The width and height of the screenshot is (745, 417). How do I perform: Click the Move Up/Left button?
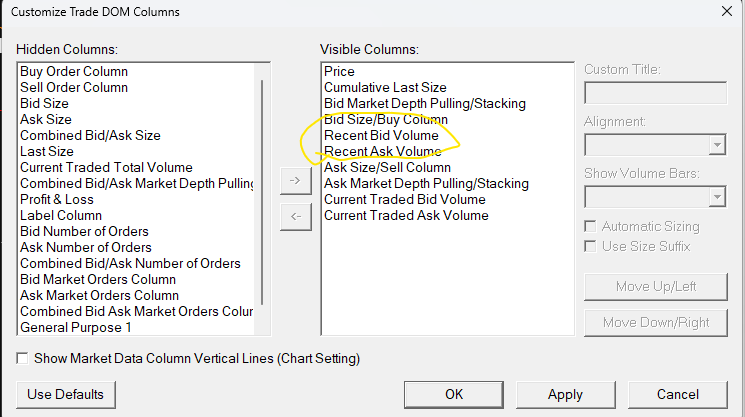(x=656, y=286)
